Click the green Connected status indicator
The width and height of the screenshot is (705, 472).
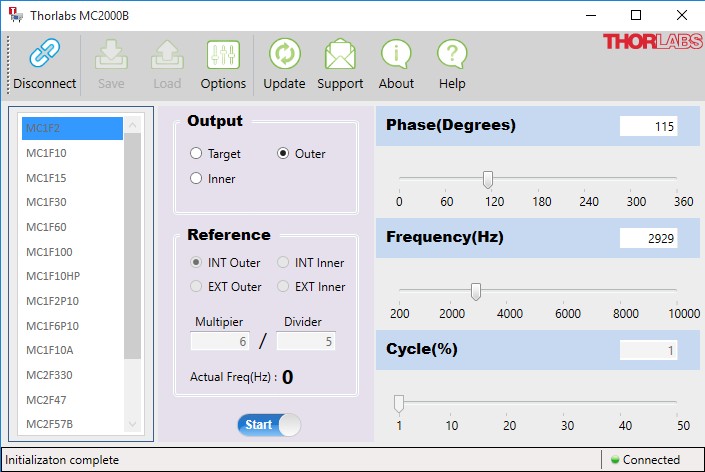pos(615,459)
